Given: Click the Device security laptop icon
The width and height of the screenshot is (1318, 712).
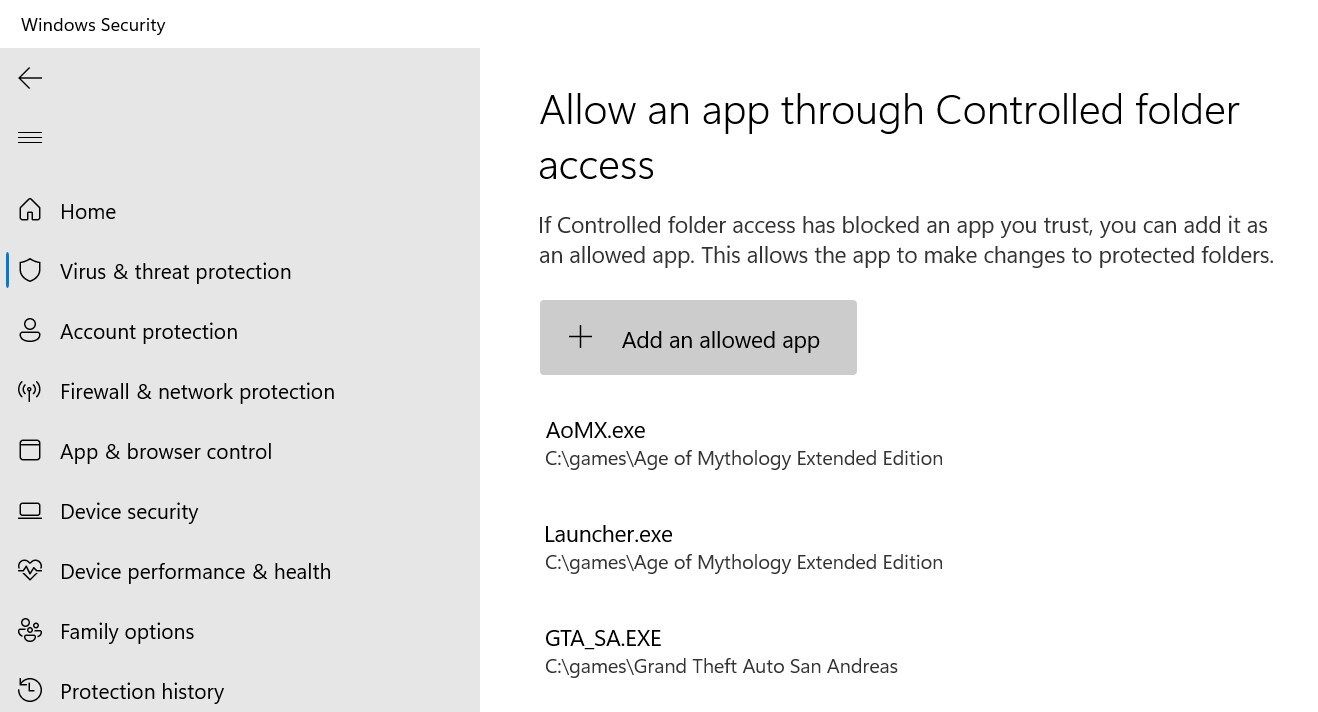Looking at the screenshot, I should point(30,511).
